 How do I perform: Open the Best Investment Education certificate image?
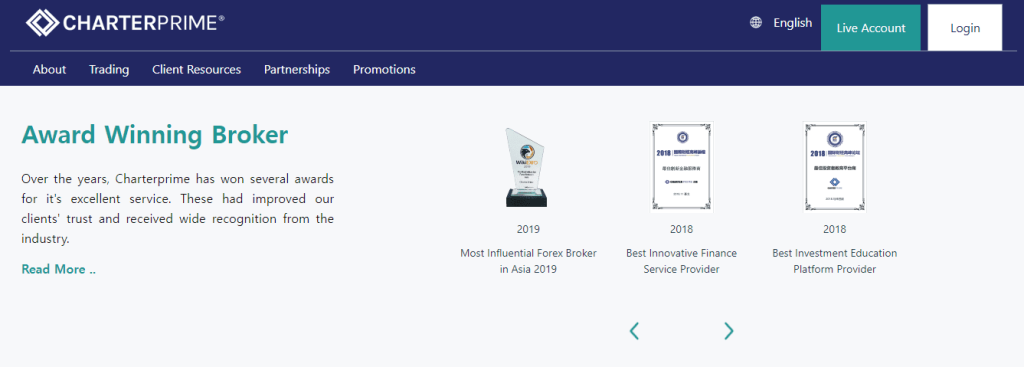coord(835,167)
